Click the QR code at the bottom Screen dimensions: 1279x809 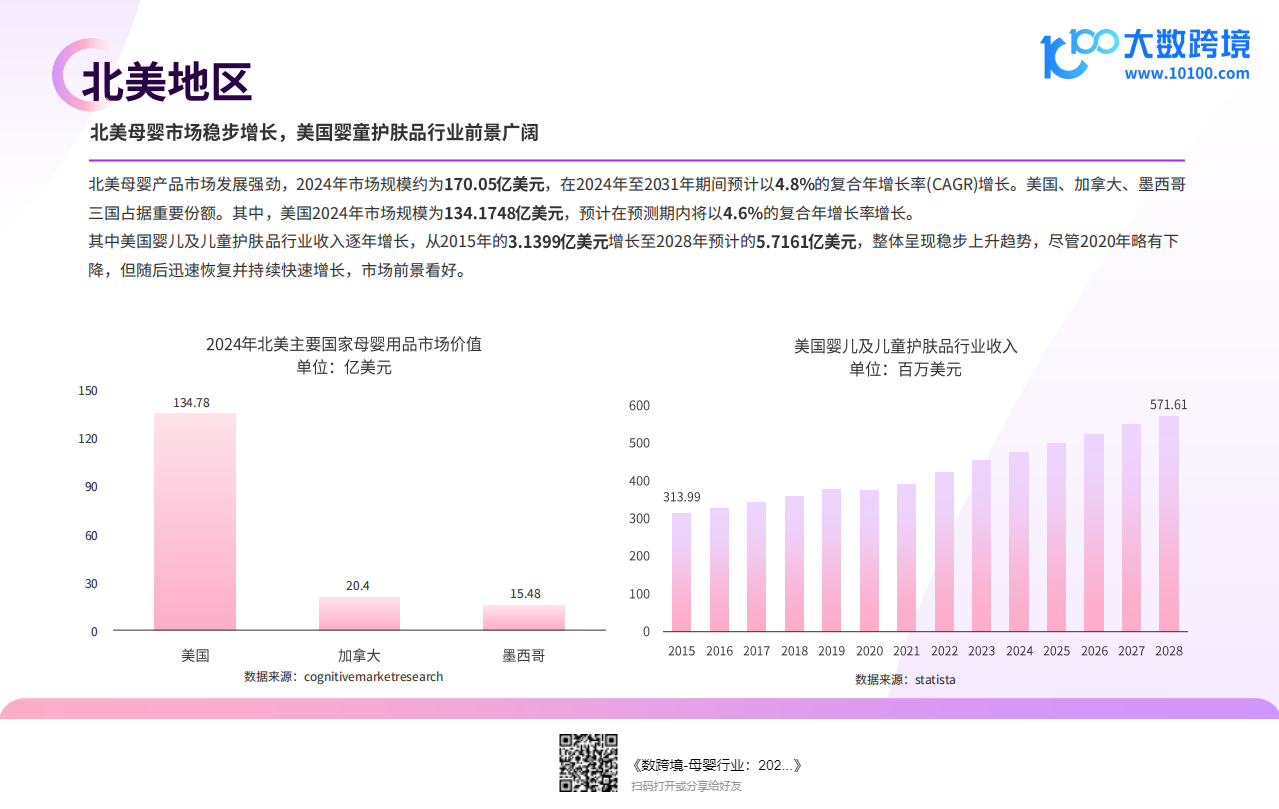coord(588,763)
